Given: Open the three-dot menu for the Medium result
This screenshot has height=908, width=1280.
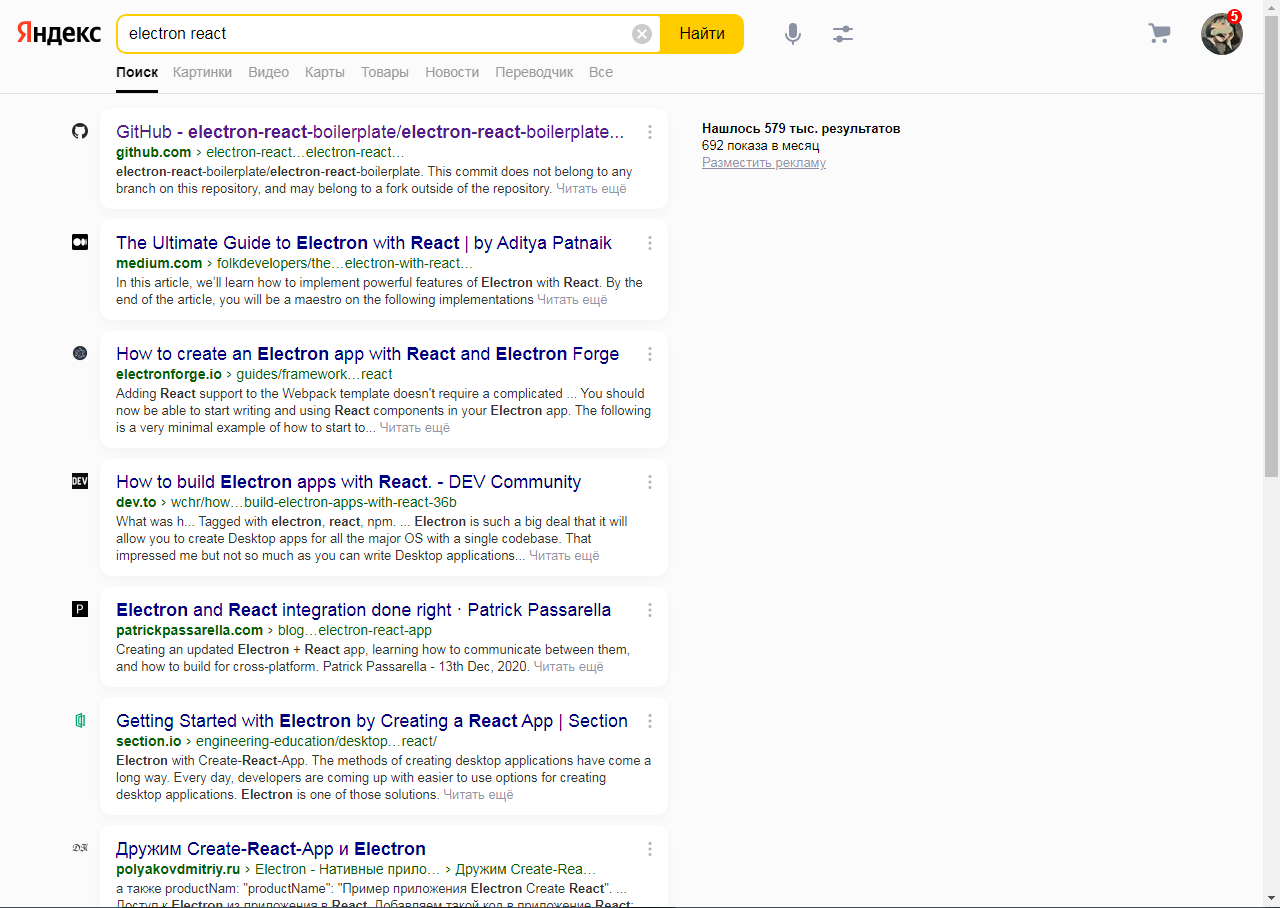Looking at the screenshot, I should [650, 243].
